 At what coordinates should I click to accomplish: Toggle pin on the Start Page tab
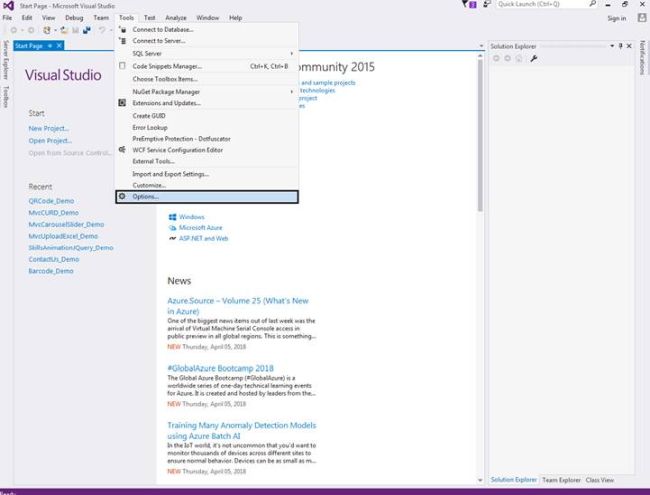click(x=50, y=46)
